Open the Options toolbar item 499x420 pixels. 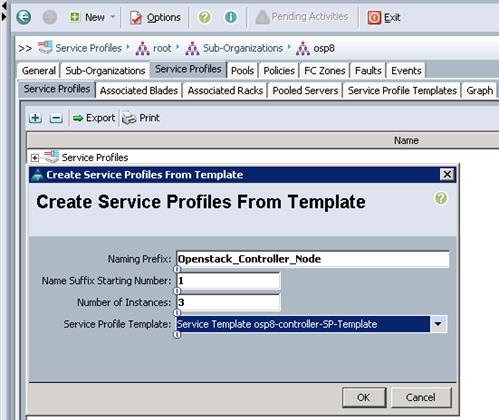click(155, 17)
